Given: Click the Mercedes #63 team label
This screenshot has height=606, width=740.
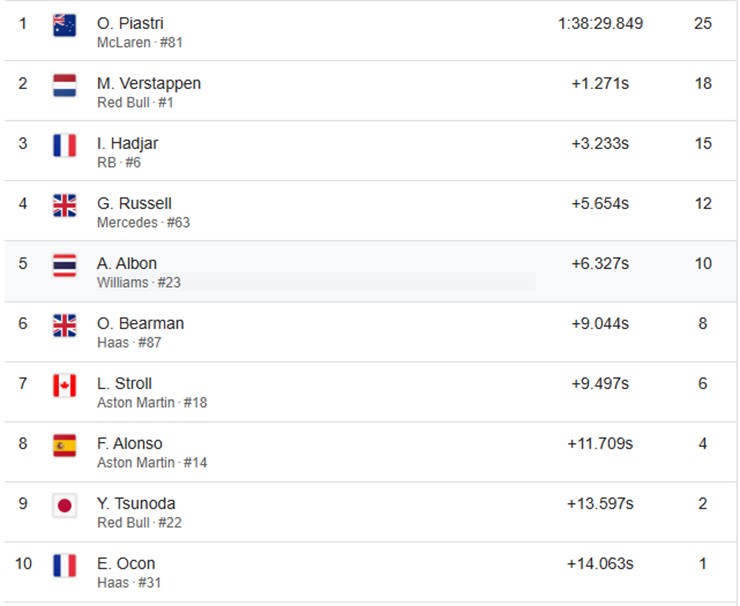Looking at the screenshot, I should [x=143, y=222].
